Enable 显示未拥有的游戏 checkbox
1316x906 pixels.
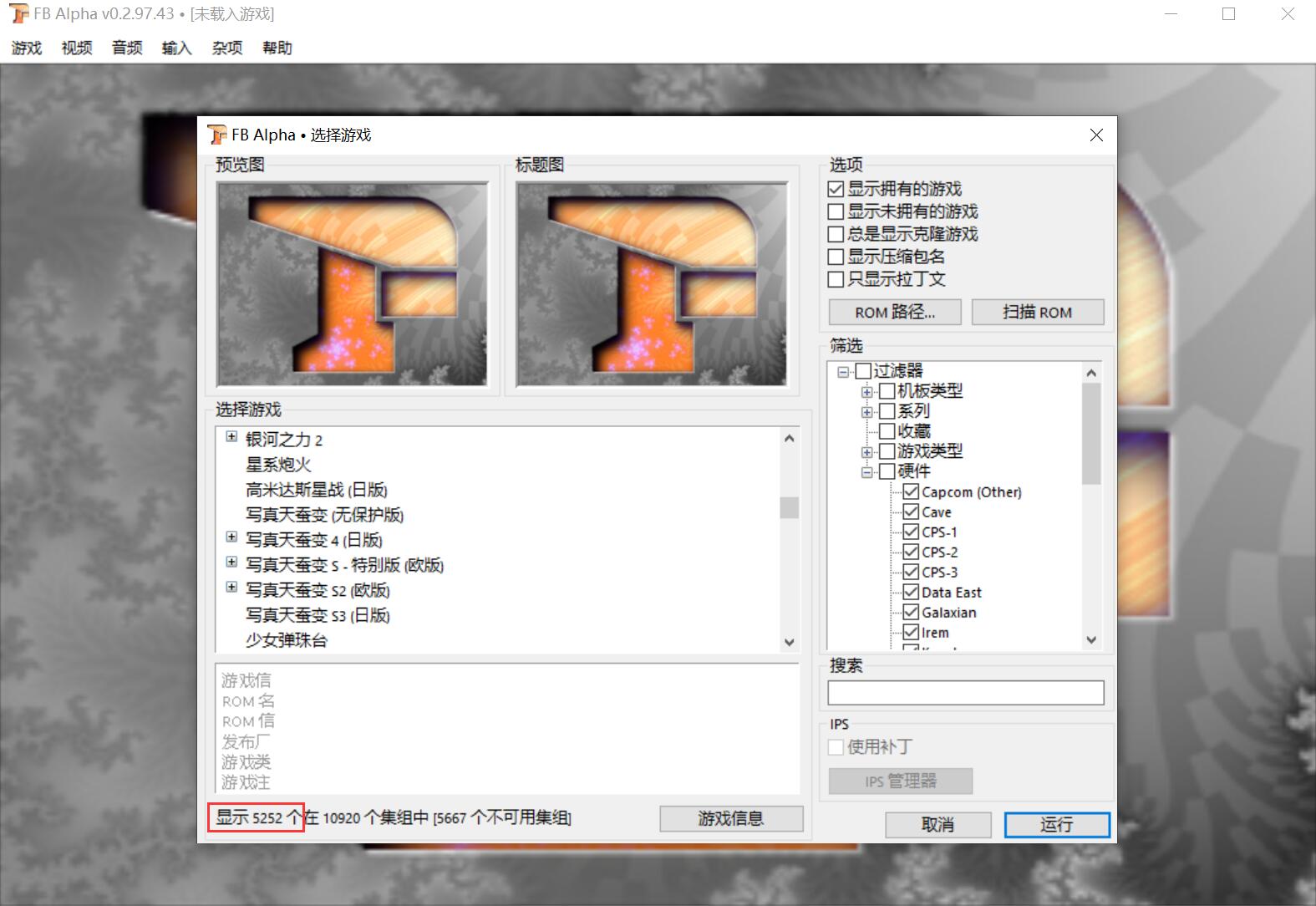[x=836, y=212]
